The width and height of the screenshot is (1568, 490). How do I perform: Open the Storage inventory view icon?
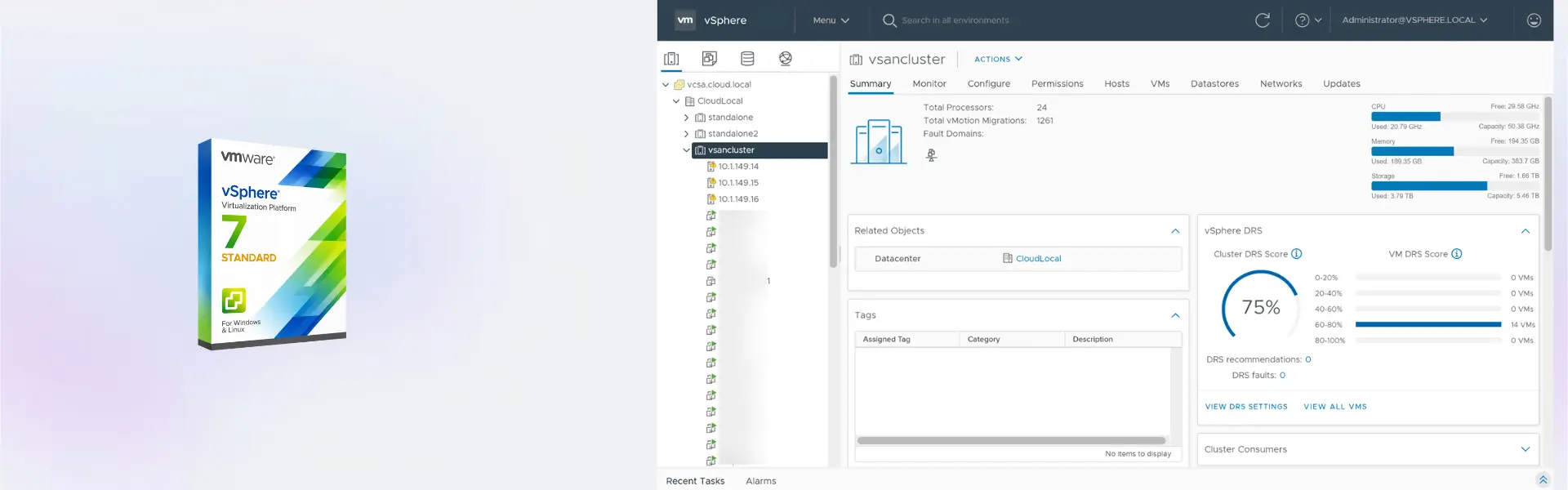tap(747, 59)
